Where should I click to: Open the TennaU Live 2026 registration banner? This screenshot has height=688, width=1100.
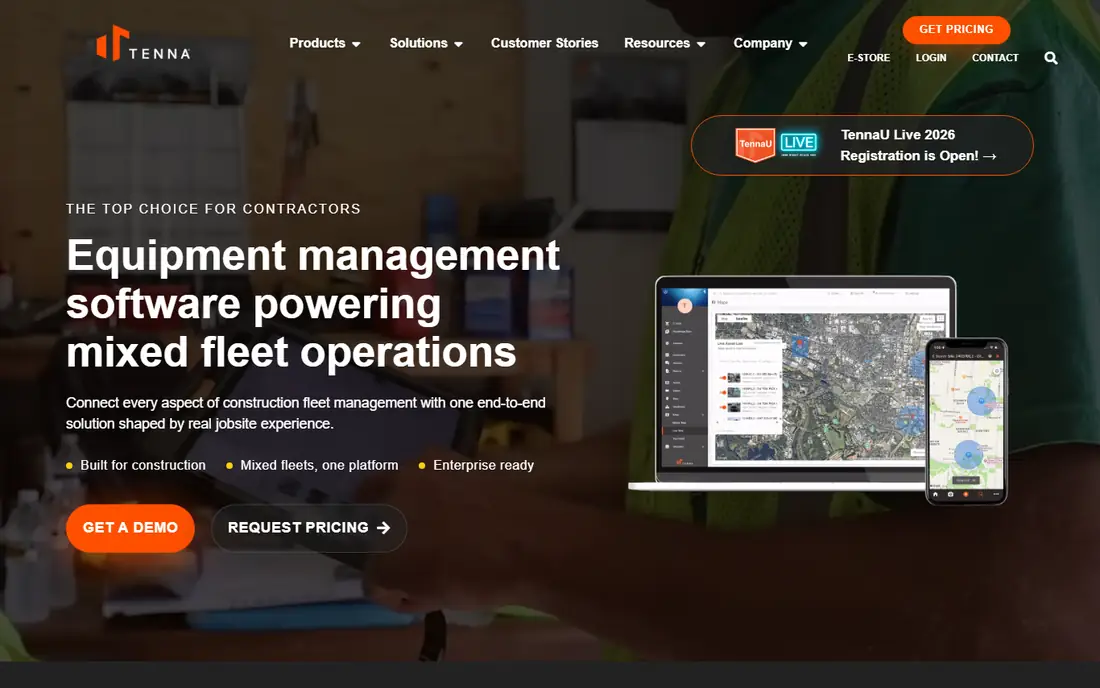click(862, 145)
